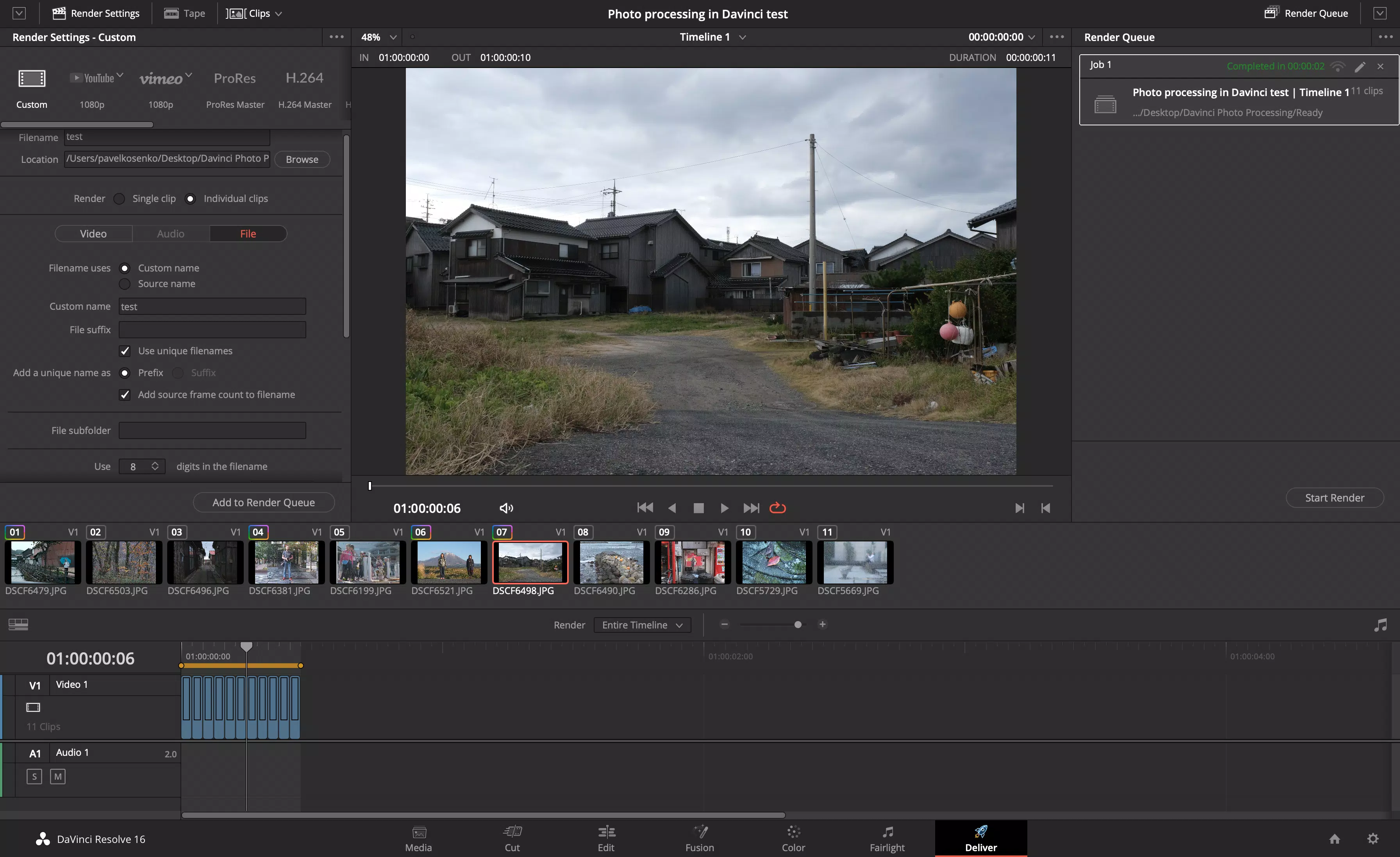Mute the Audio 1 track with M
The height and width of the screenshot is (857, 1400).
(57, 776)
